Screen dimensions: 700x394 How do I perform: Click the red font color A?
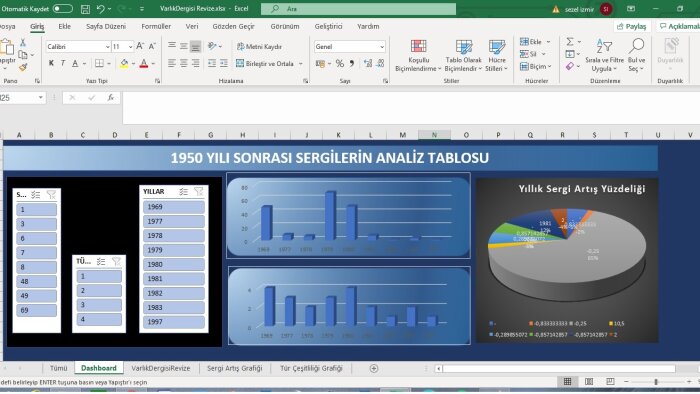tap(144, 63)
